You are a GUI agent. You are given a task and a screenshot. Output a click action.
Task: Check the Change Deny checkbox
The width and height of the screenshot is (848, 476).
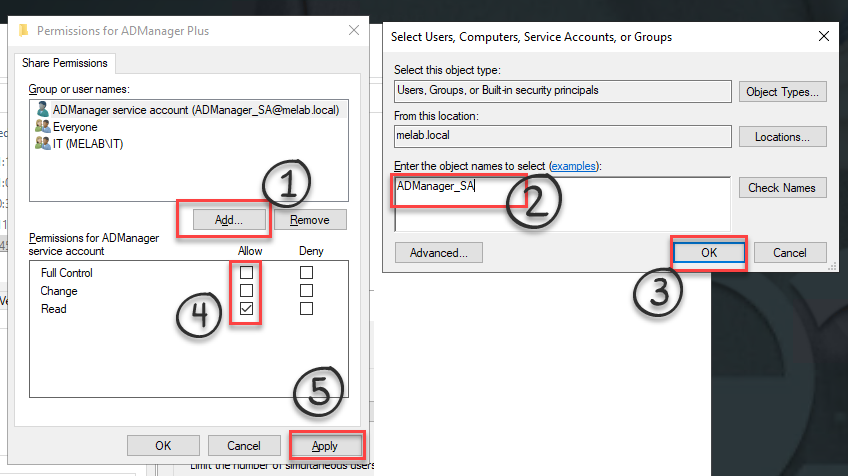(306, 291)
